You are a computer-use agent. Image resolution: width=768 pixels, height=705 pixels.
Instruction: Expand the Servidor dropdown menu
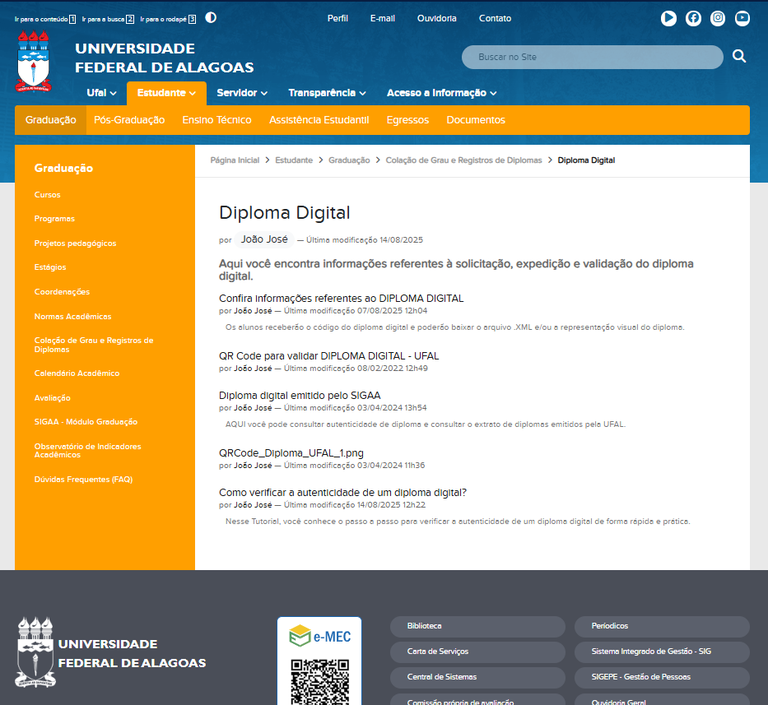(242, 93)
